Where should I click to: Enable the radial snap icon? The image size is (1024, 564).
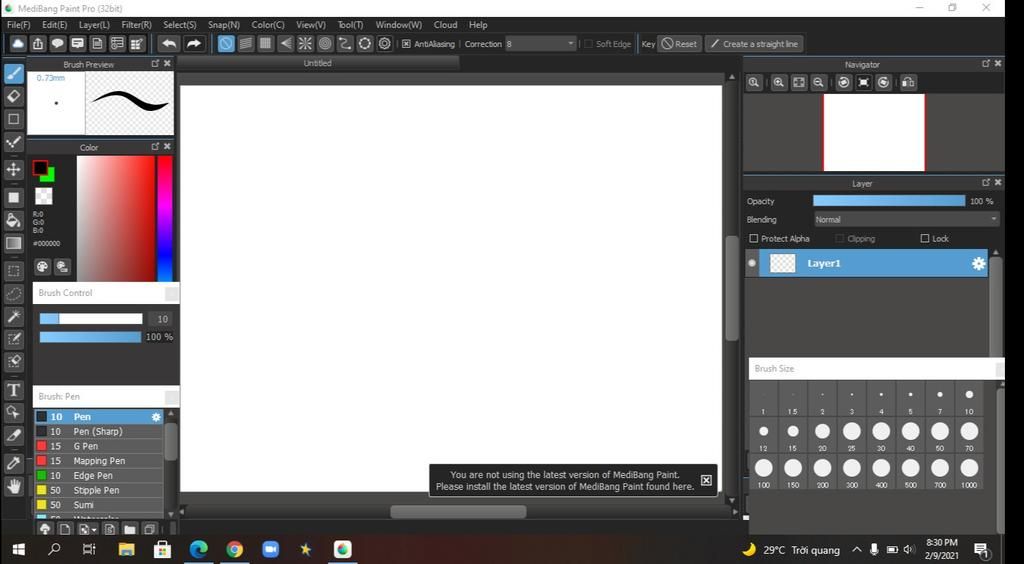tap(305, 44)
